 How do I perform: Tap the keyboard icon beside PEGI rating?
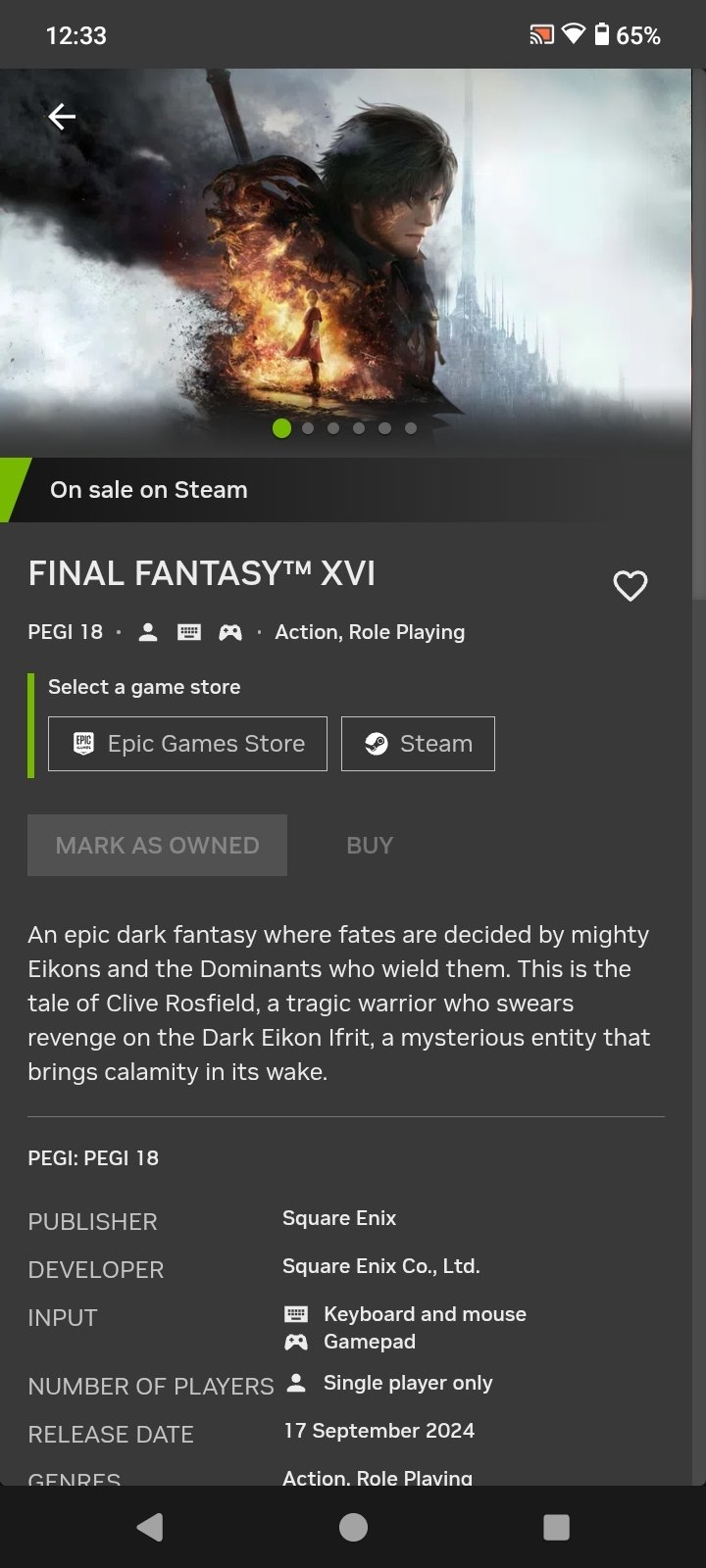pyautogui.click(x=189, y=632)
